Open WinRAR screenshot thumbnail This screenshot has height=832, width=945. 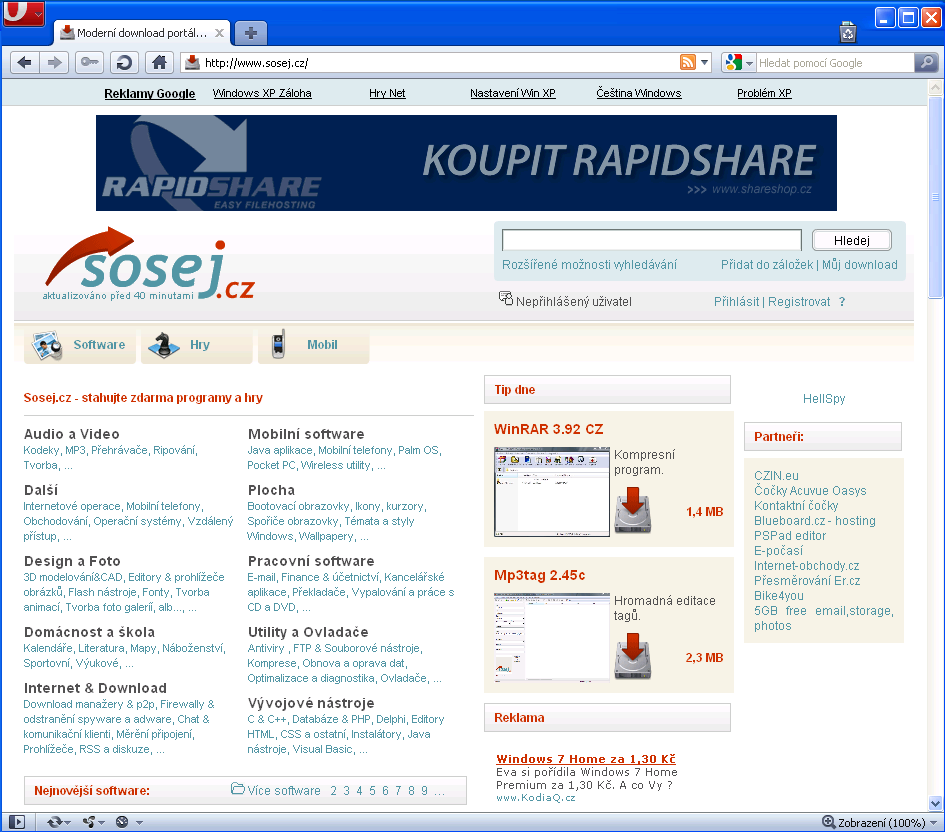pyautogui.click(x=551, y=492)
